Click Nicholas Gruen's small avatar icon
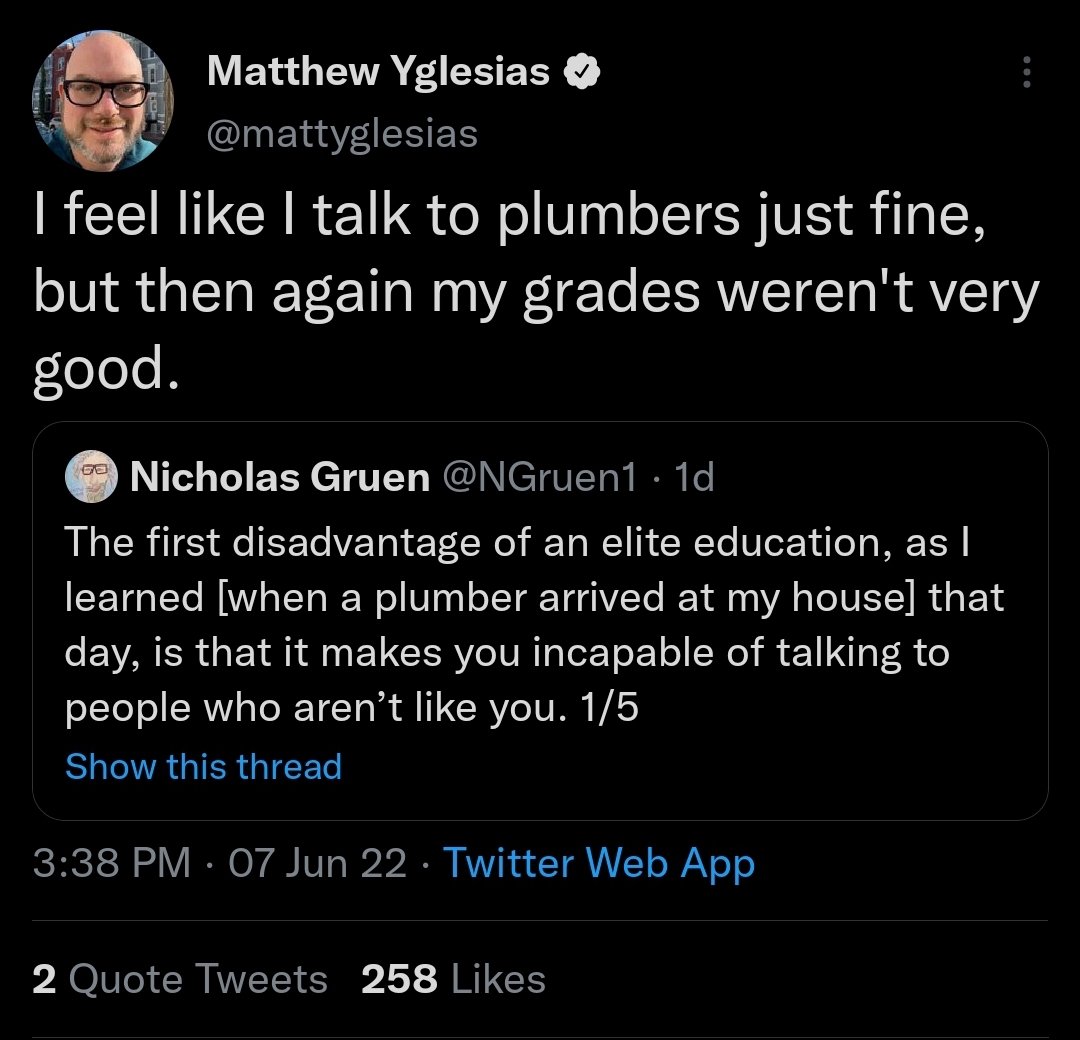 pos(92,479)
